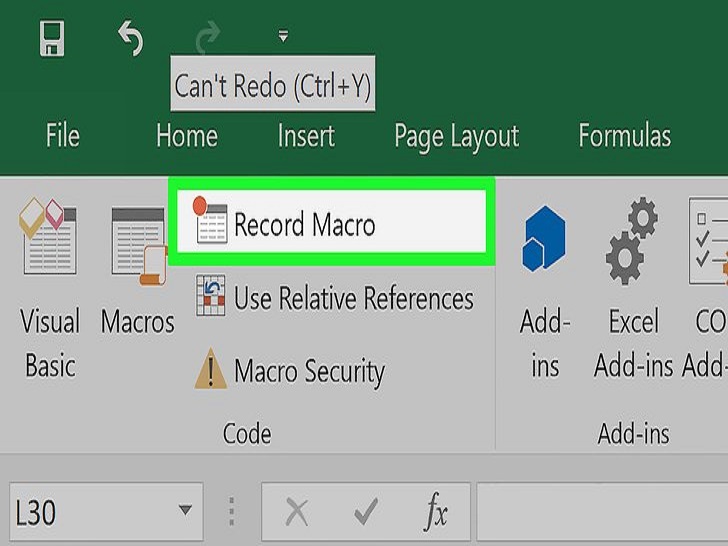Click the Save floppy disk icon

click(x=52, y=38)
